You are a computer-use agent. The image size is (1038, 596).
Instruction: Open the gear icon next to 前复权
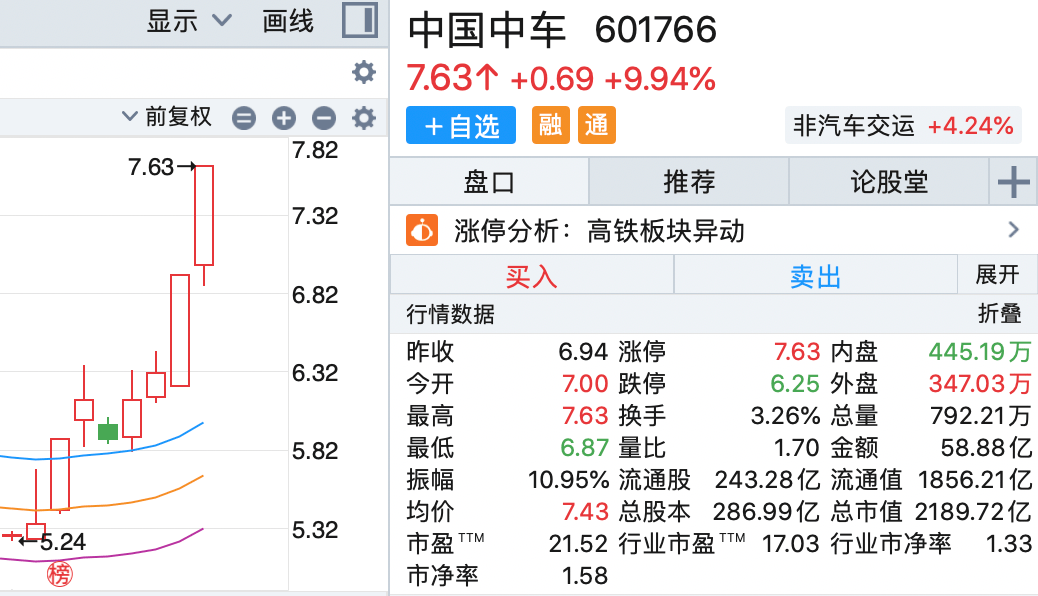(362, 117)
